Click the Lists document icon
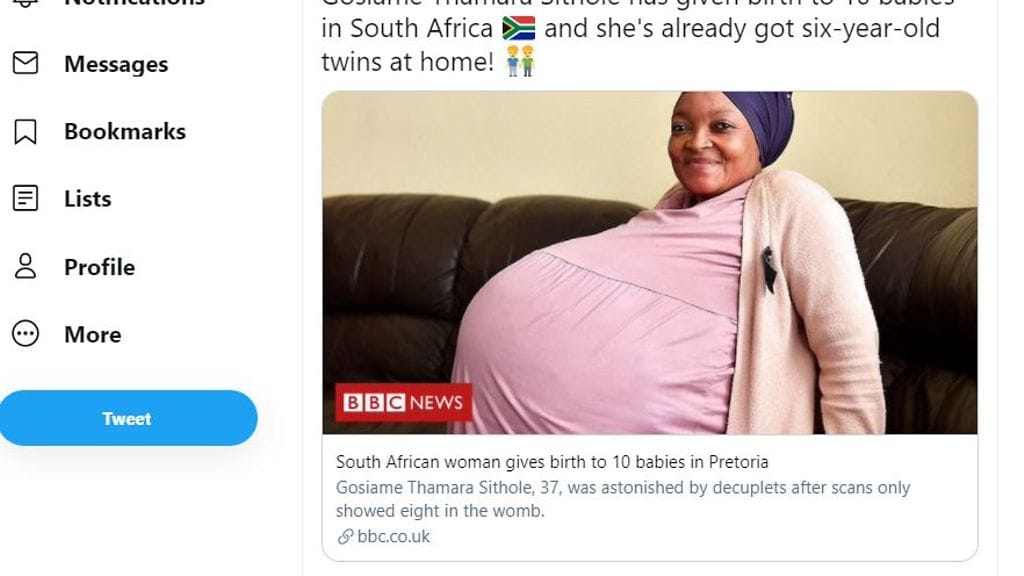The image size is (1024, 576). (25, 198)
